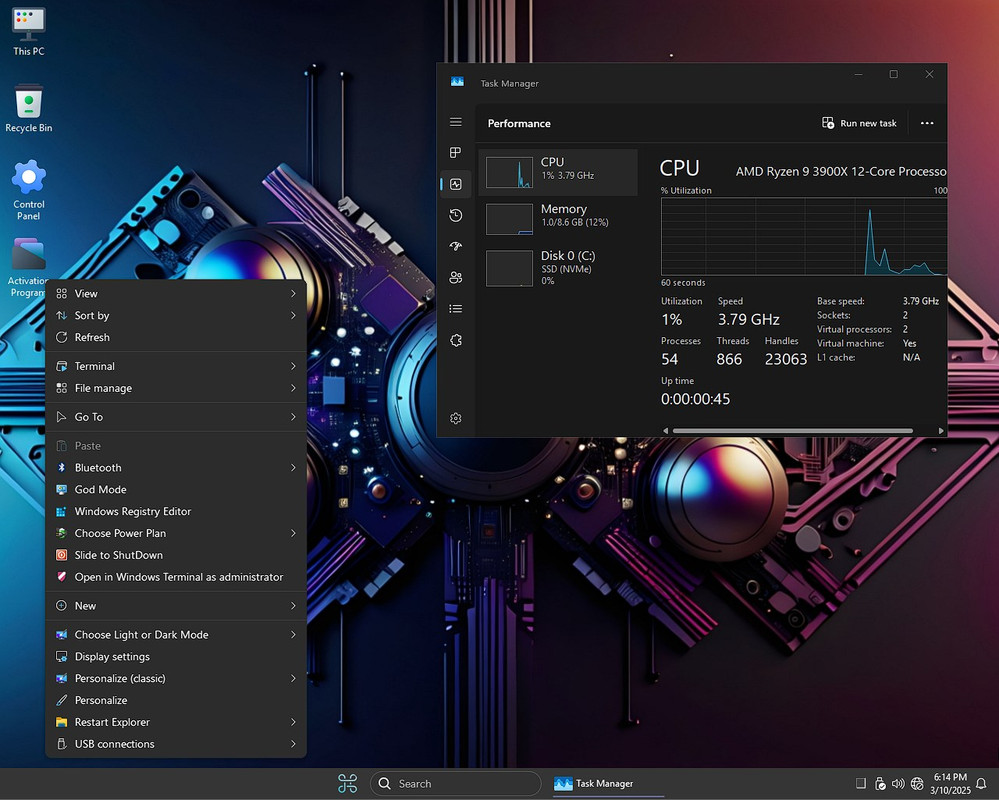Open Task Manager hamburger navigation menu
Viewport: 999px width, 800px height.
(456, 122)
